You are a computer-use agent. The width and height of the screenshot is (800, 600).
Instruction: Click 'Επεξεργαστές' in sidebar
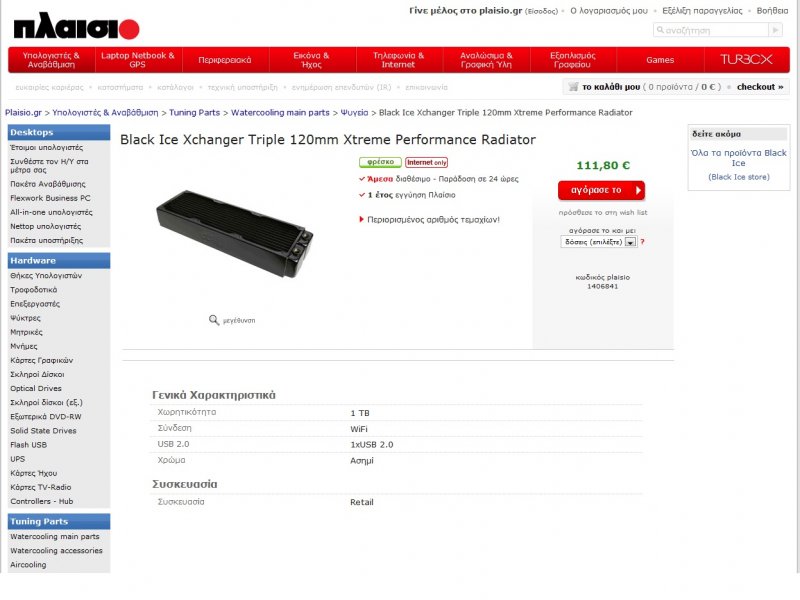[35, 304]
